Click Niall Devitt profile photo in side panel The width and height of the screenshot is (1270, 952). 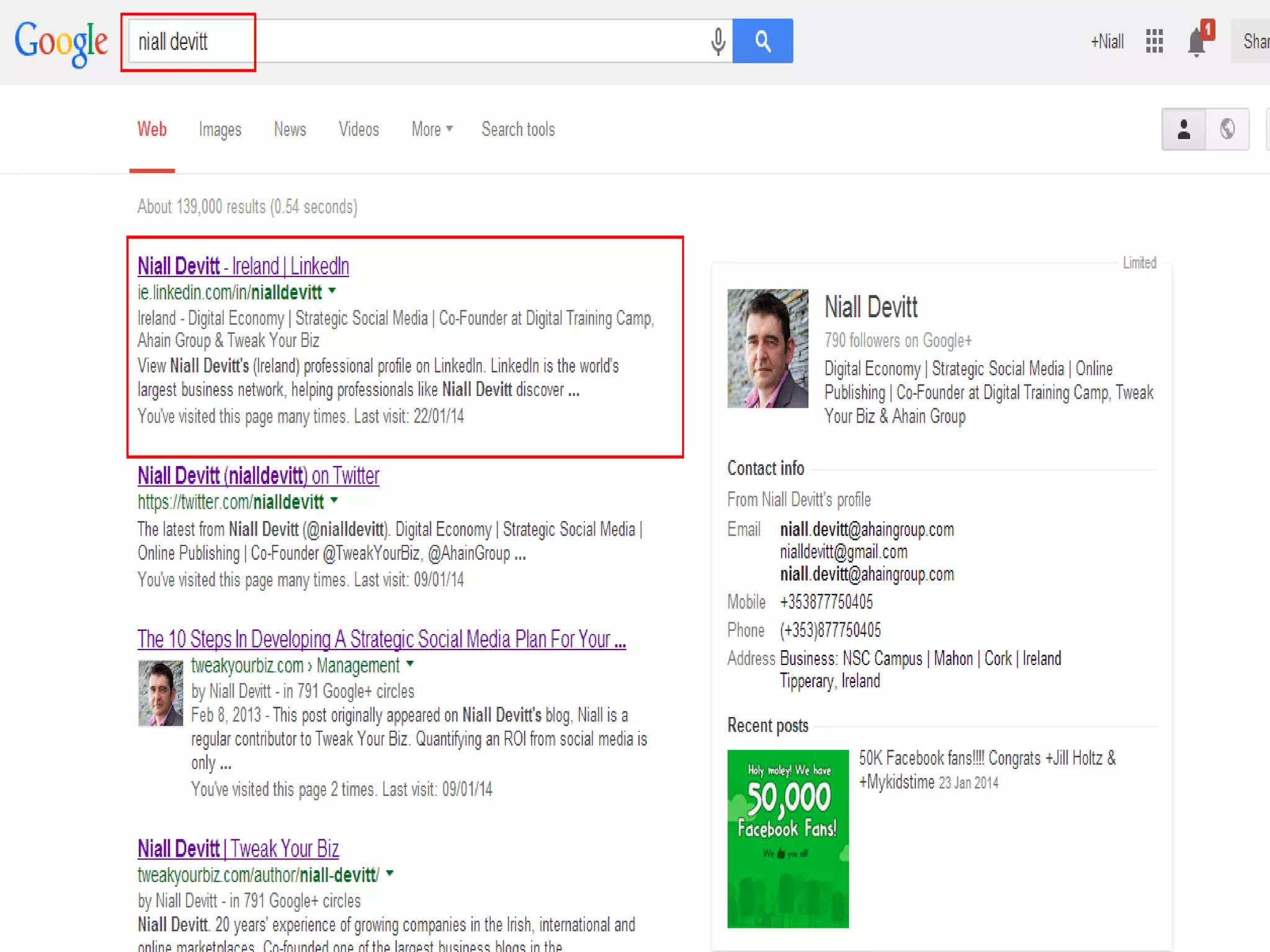767,348
